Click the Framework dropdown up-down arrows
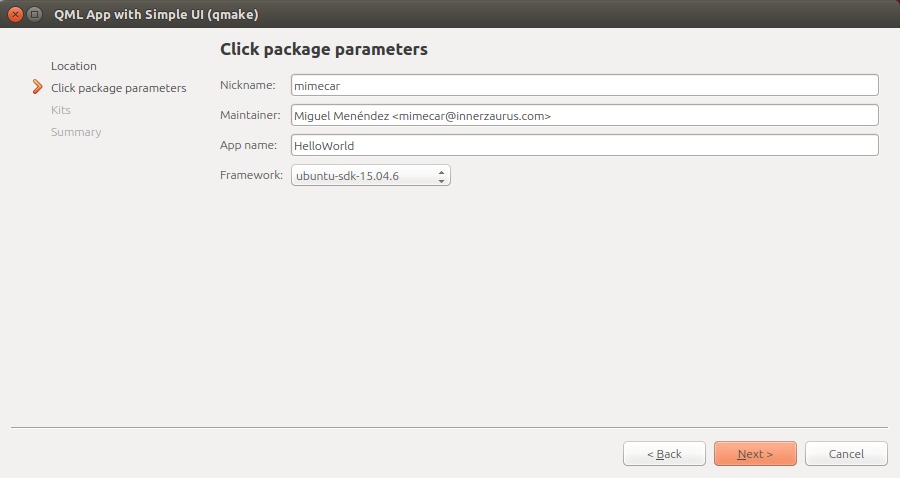The height and width of the screenshot is (478, 900). click(441, 176)
